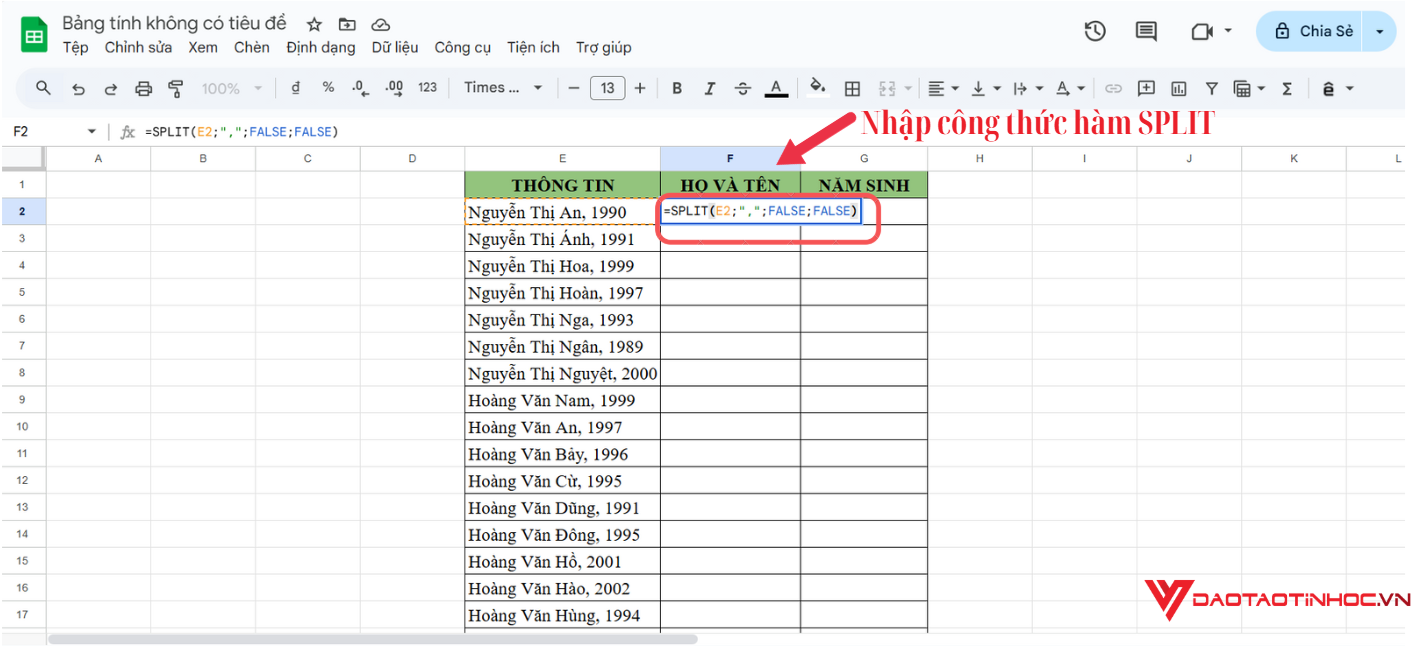Click the horizontal scrollbar
1416x647 pixels.
pyautogui.click(x=375, y=638)
